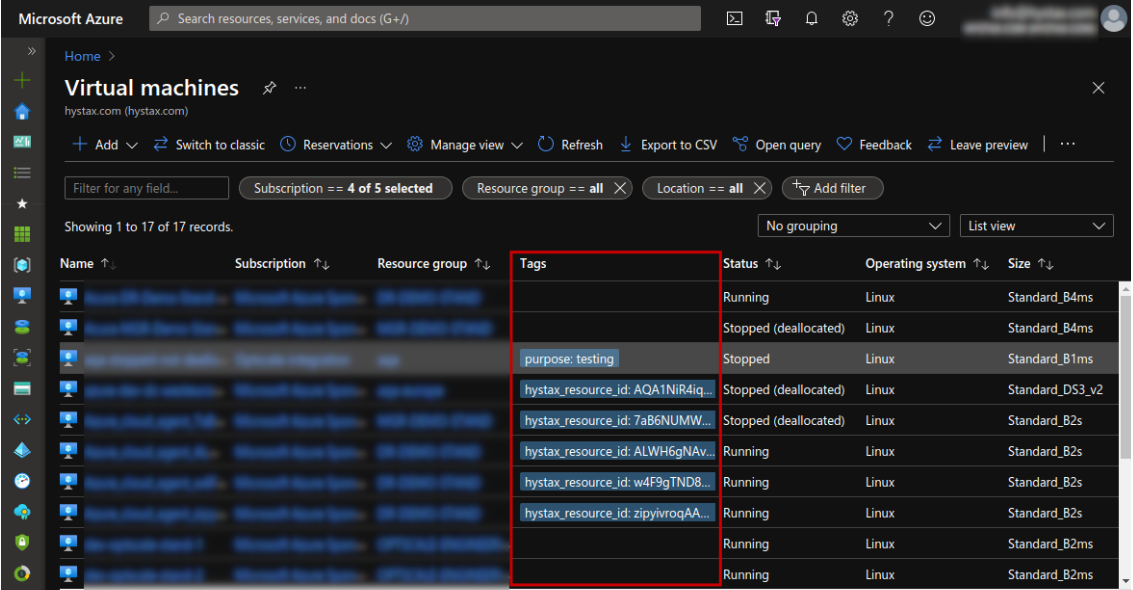1133x590 pixels.
Task: Pin the Virtual machines page
Action: (x=269, y=88)
